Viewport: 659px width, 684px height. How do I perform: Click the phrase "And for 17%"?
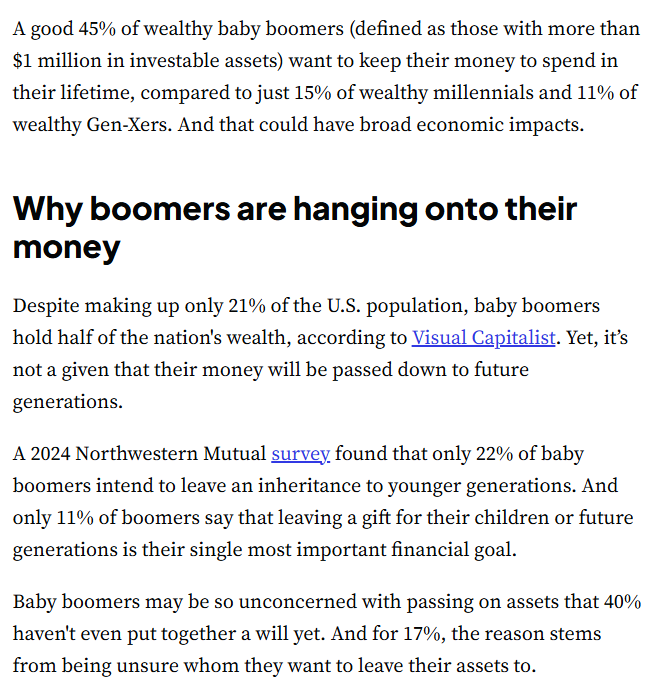tap(385, 634)
